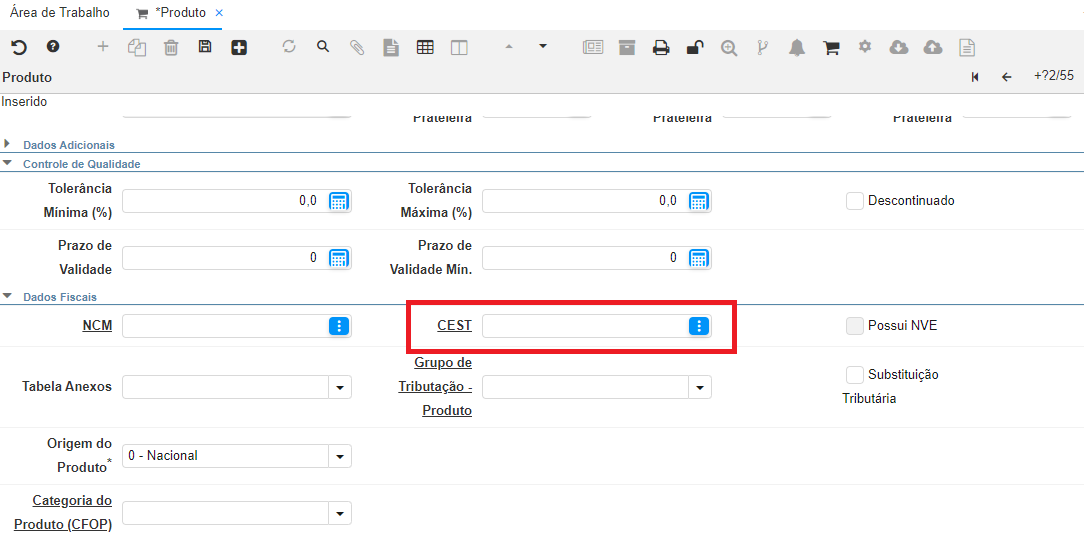This screenshot has width=1084, height=543.
Task: Open the Tabela Anexos dropdown
Action: click(340, 387)
